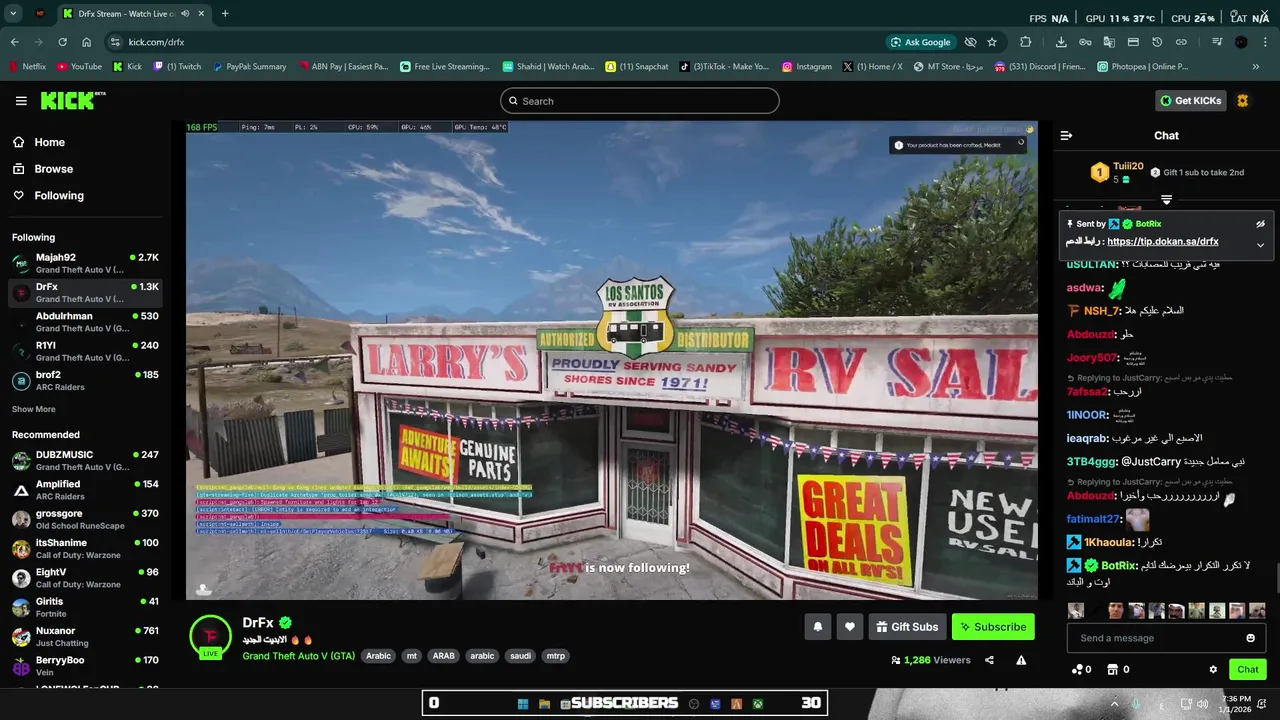Image resolution: width=1280 pixels, height=720 pixels.
Task: Toggle the heart follow button for DrFx
Action: tap(849, 627)
